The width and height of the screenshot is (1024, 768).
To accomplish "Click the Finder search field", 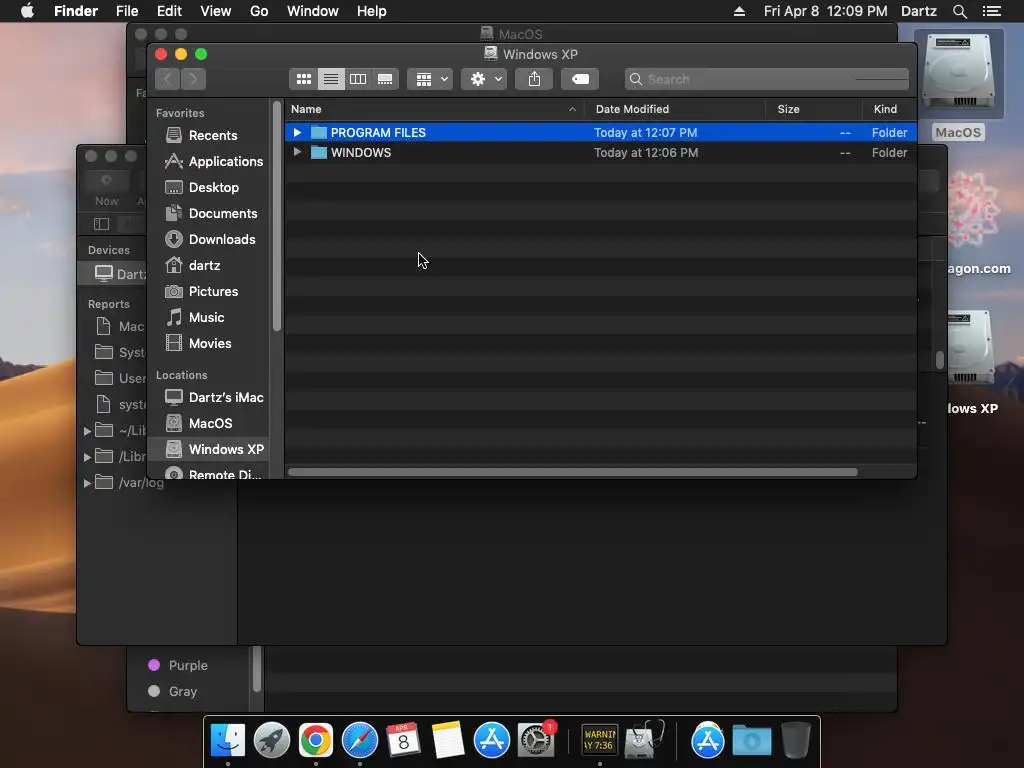I will 767,79.
